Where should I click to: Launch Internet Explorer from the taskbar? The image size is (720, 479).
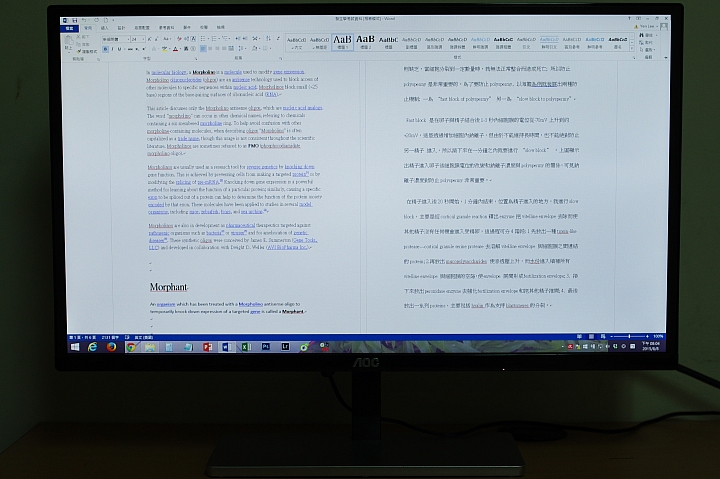point(93,347)
